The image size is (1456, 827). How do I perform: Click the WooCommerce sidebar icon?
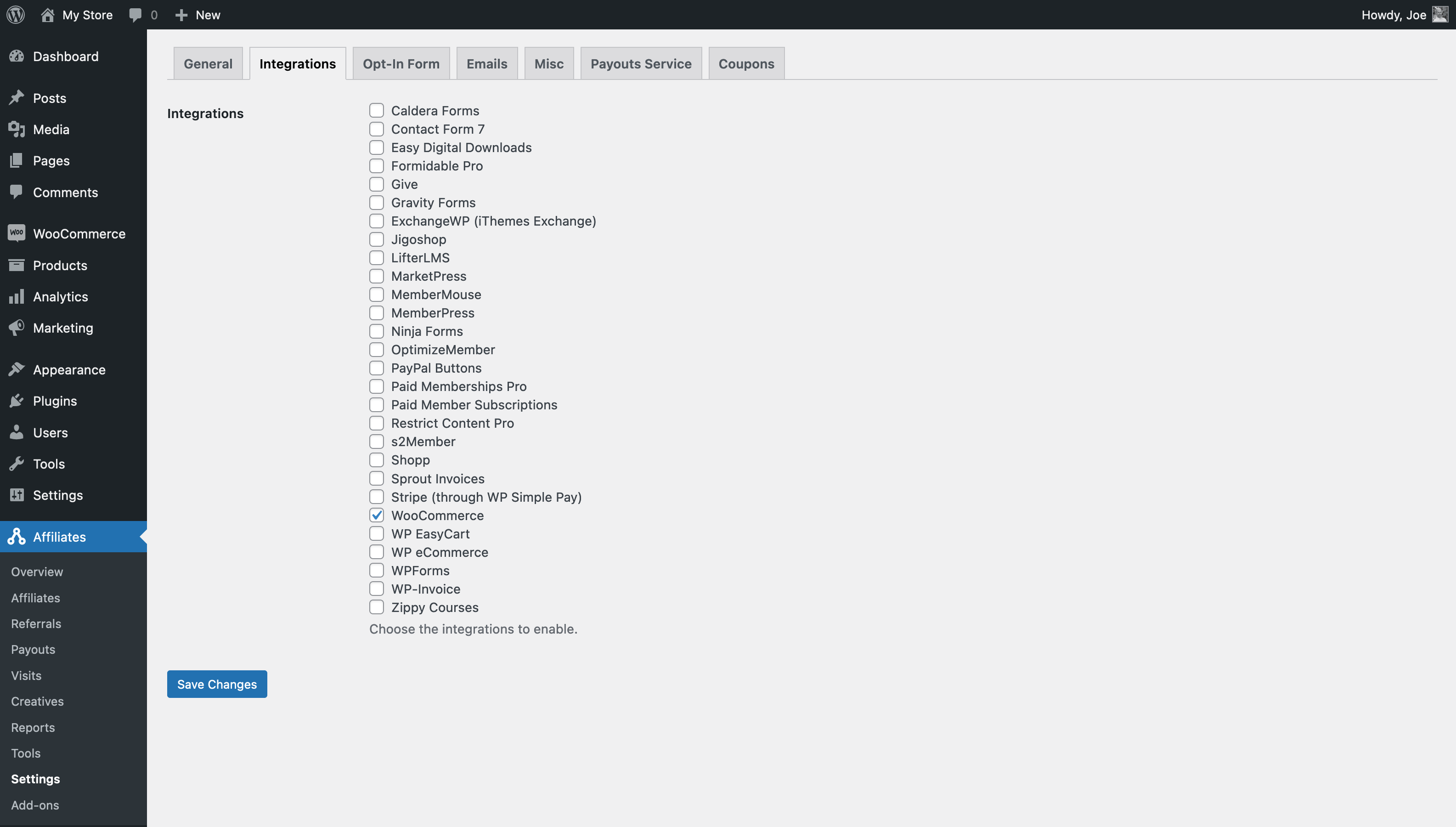tap(17, 233)
